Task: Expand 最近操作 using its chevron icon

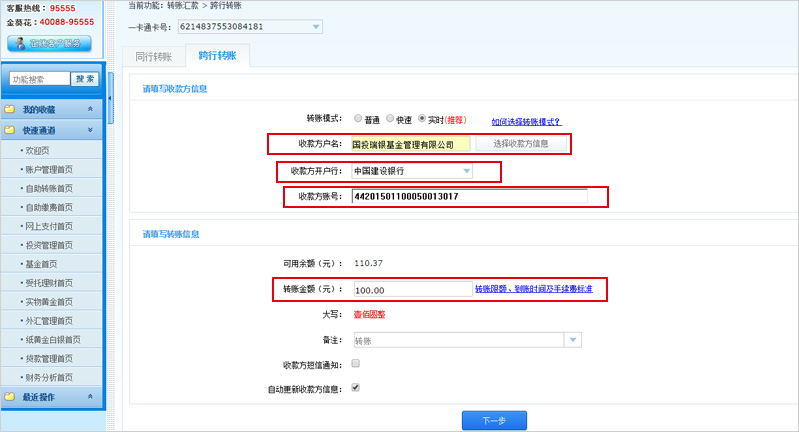Action: point(90,397)
